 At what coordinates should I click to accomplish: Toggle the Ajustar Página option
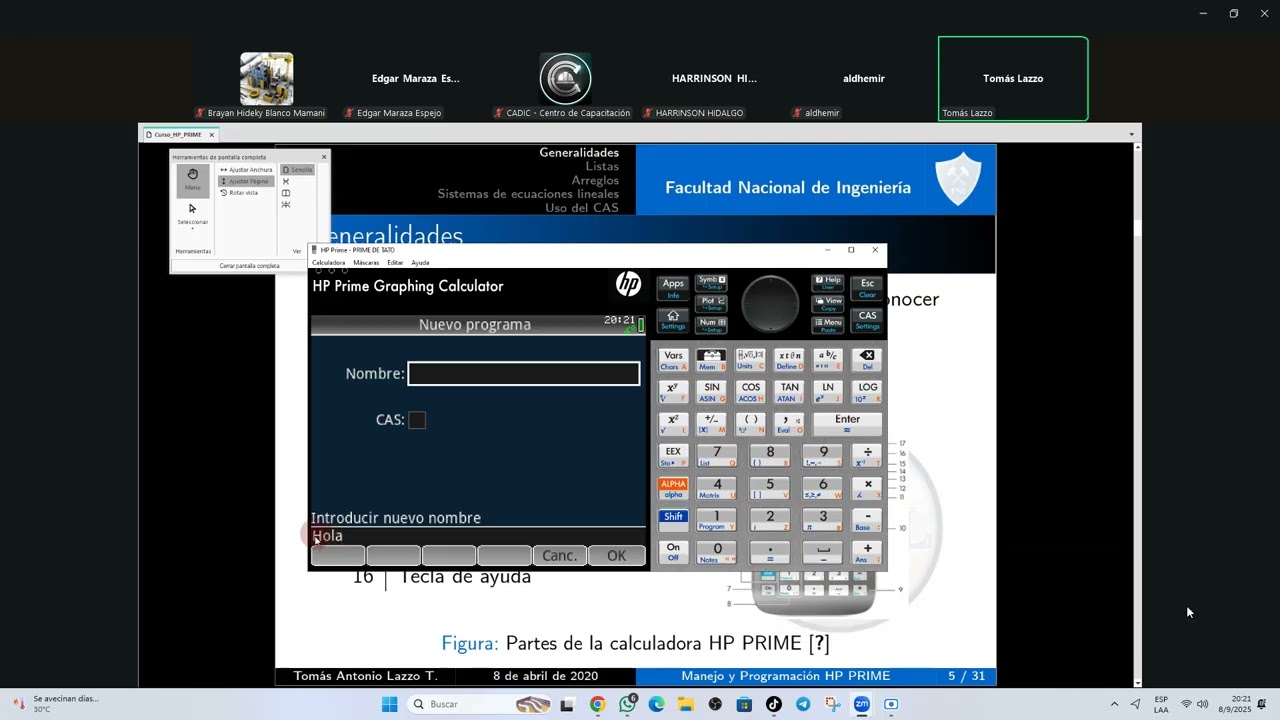246,181
